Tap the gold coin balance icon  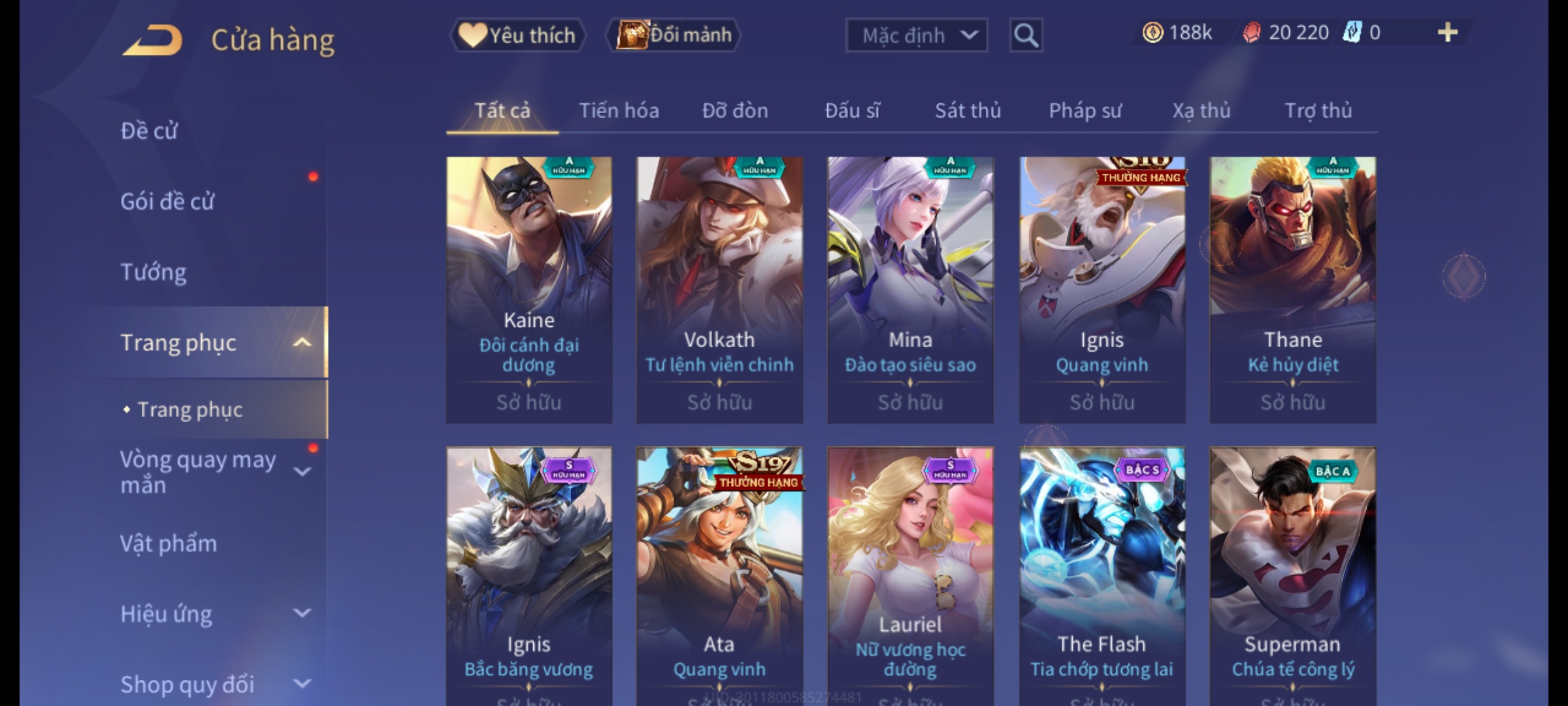[1152, 33]
